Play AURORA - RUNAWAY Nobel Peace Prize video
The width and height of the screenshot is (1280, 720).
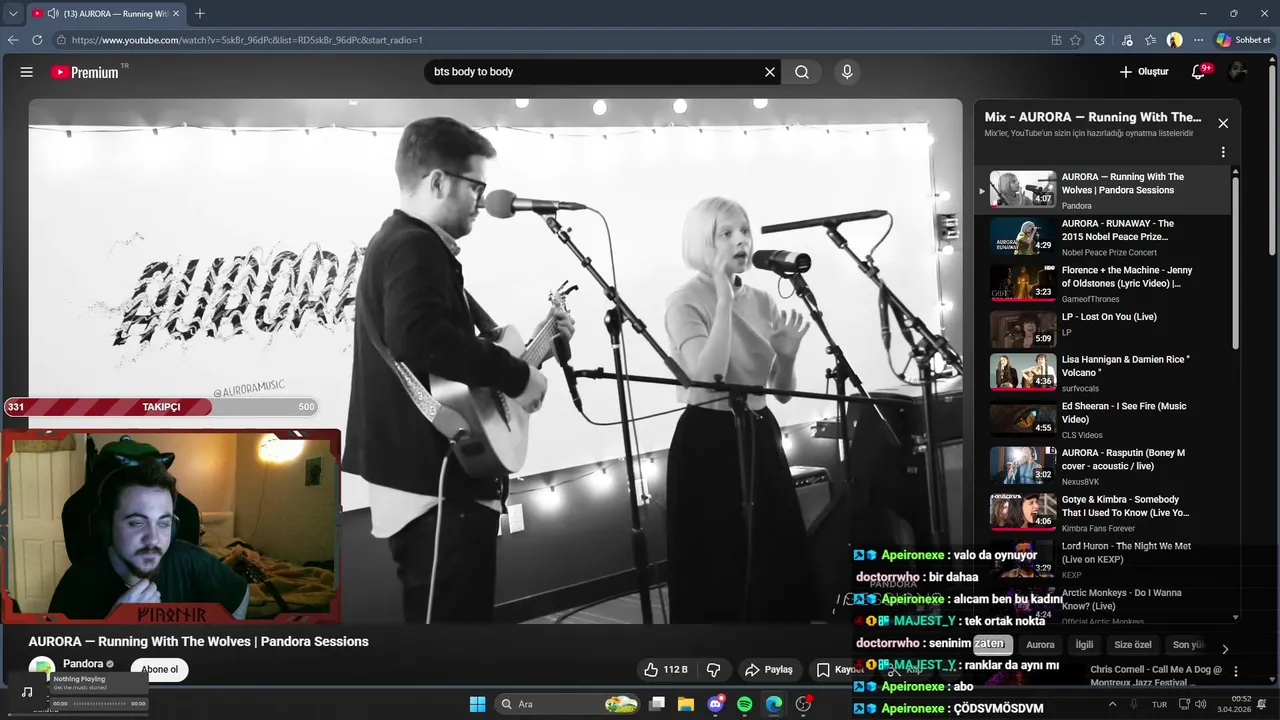[1105, 237]
